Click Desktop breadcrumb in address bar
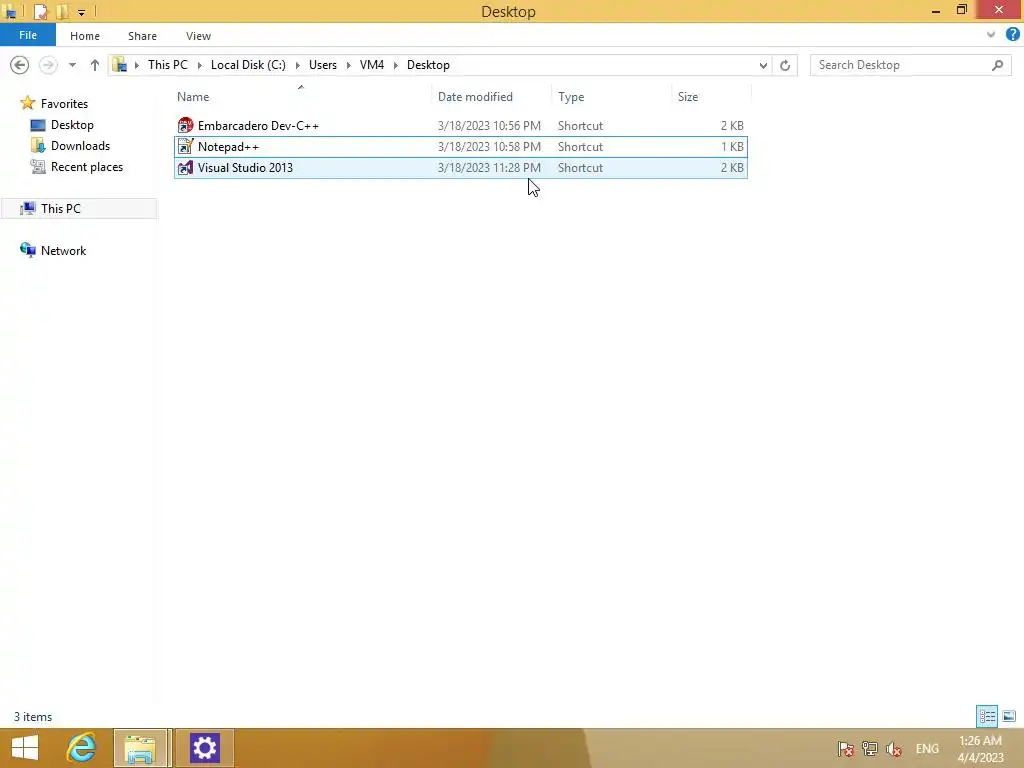 point(428,65)
